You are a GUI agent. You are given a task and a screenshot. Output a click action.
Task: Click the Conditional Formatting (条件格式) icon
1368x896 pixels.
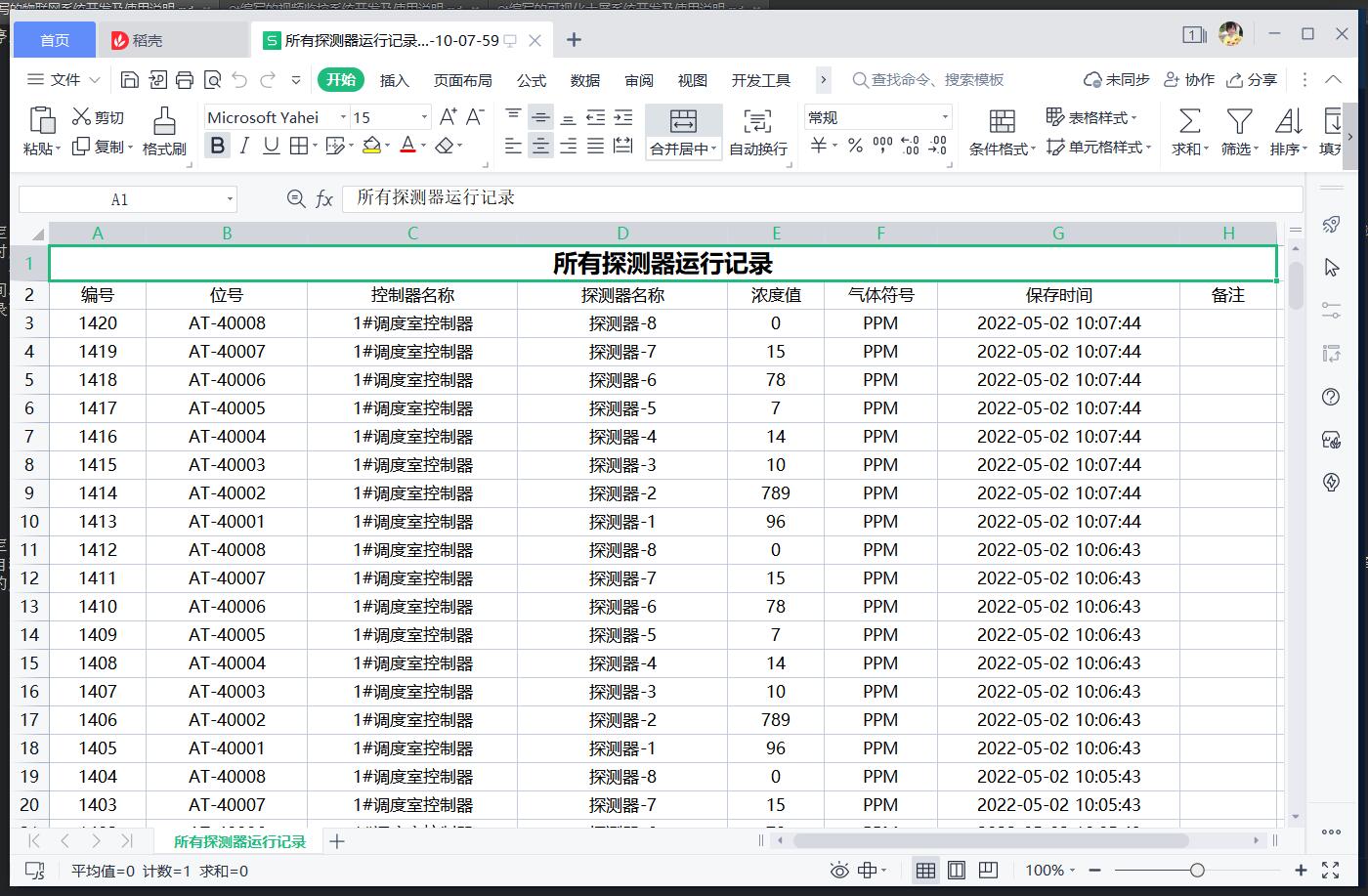1002,121
